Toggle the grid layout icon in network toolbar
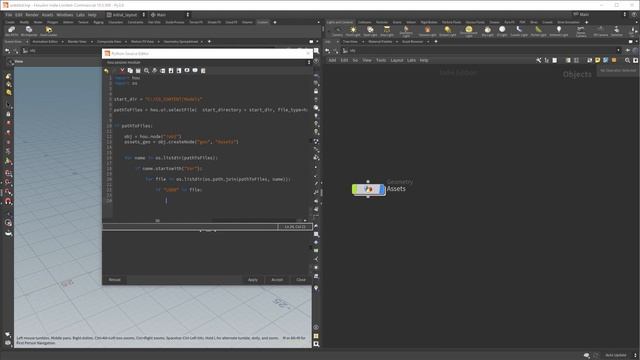Screen dimensions: 640x360 [576, 60]
